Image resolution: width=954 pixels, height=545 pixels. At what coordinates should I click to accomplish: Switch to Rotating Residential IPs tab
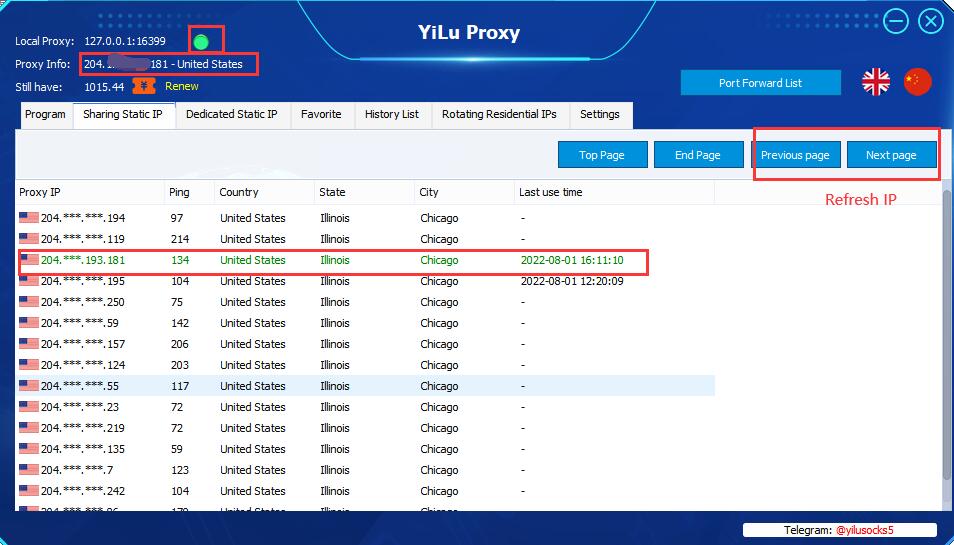point(500,114)
